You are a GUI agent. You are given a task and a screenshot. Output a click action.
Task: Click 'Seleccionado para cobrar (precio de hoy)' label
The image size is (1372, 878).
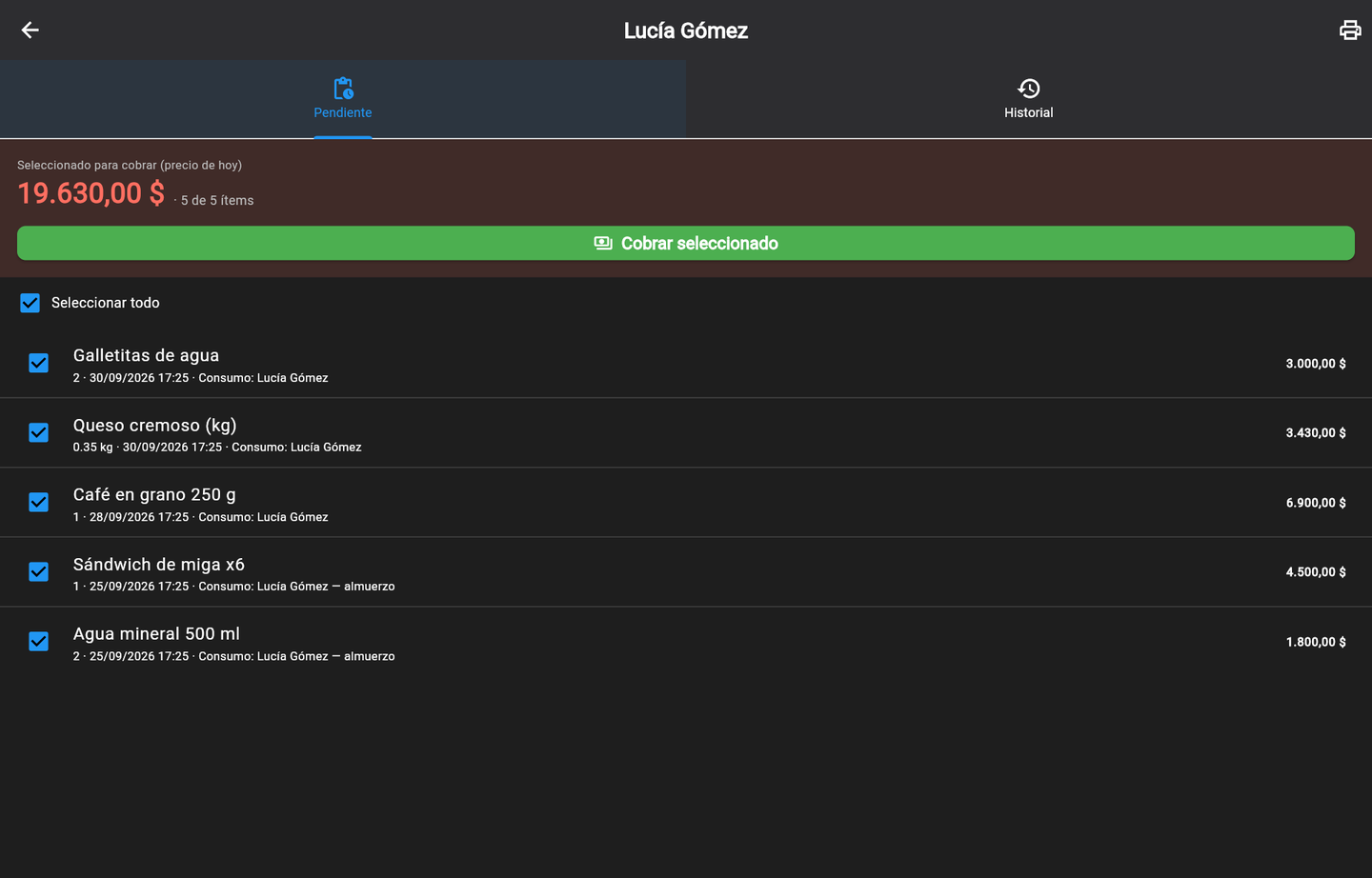coord(130,165)
